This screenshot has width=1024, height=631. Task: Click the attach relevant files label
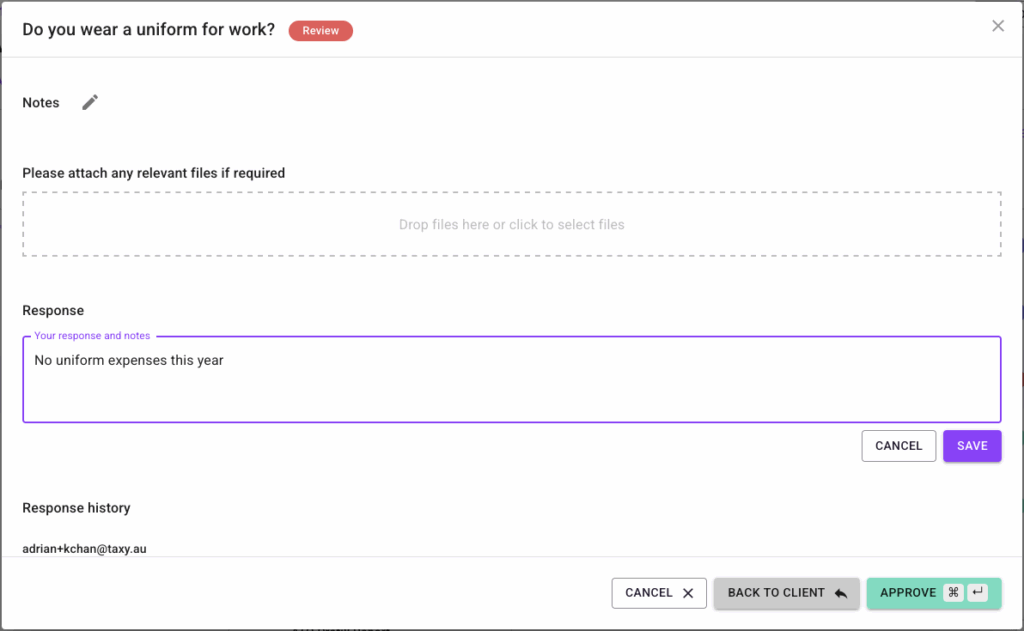[153, 173]
